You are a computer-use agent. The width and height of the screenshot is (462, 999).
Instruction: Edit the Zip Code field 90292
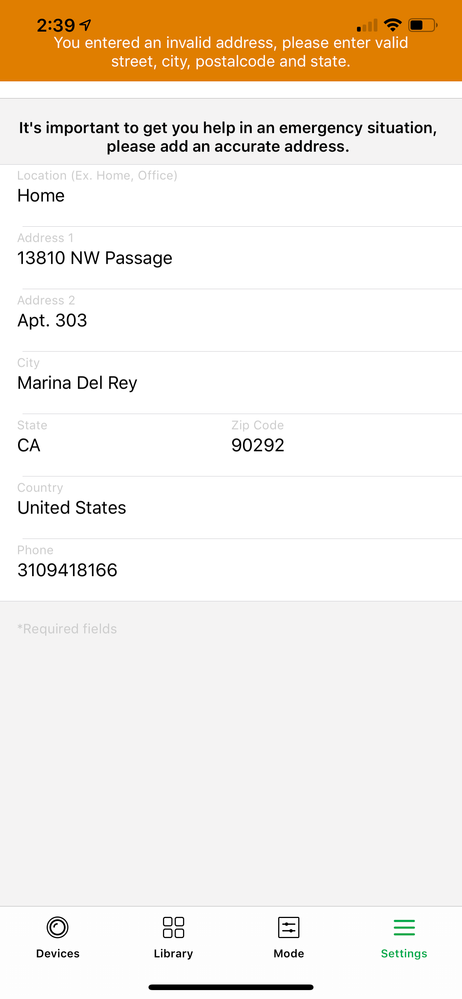pos(346,445)
